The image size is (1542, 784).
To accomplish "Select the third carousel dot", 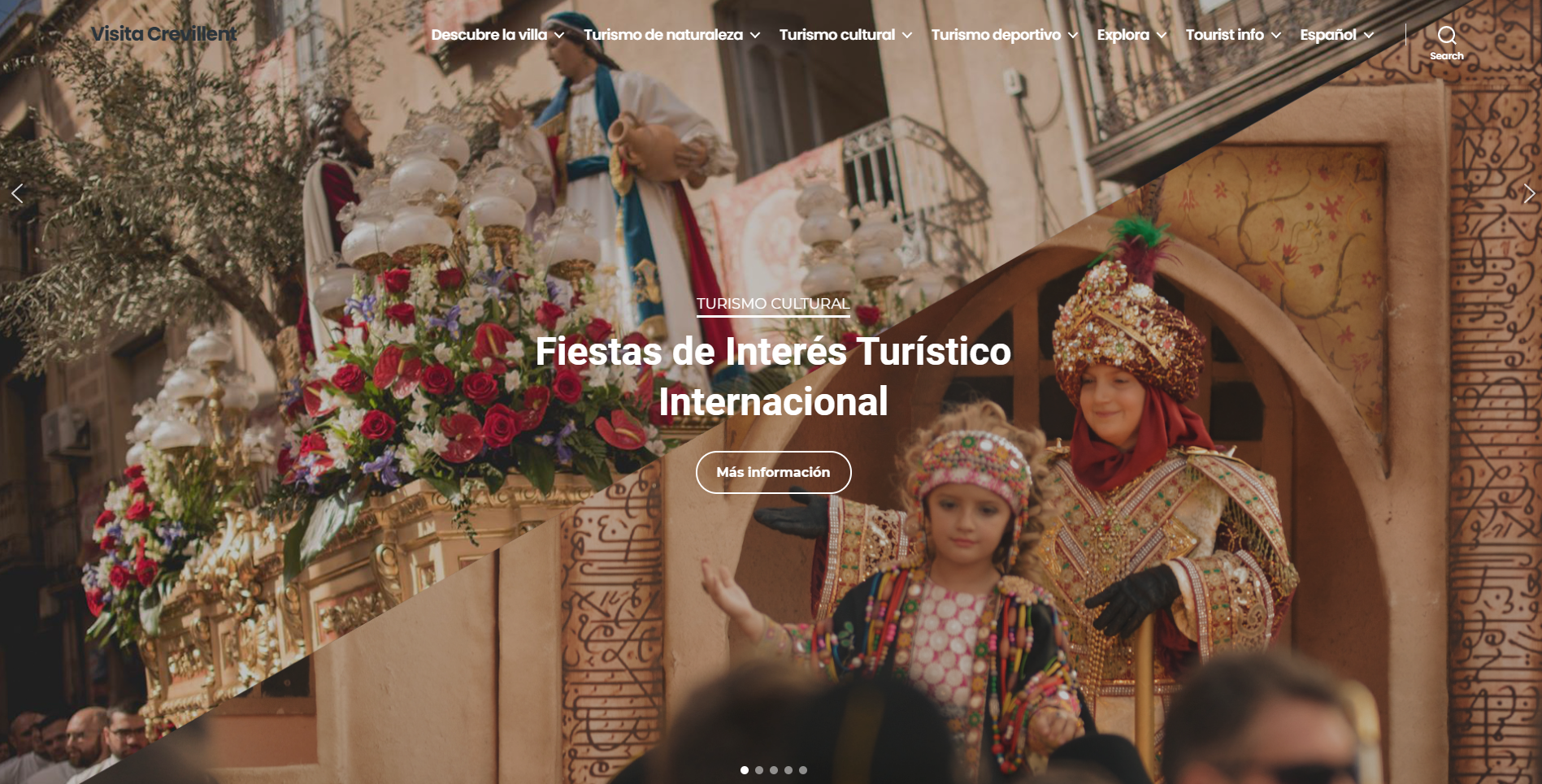I will [774, 770].
